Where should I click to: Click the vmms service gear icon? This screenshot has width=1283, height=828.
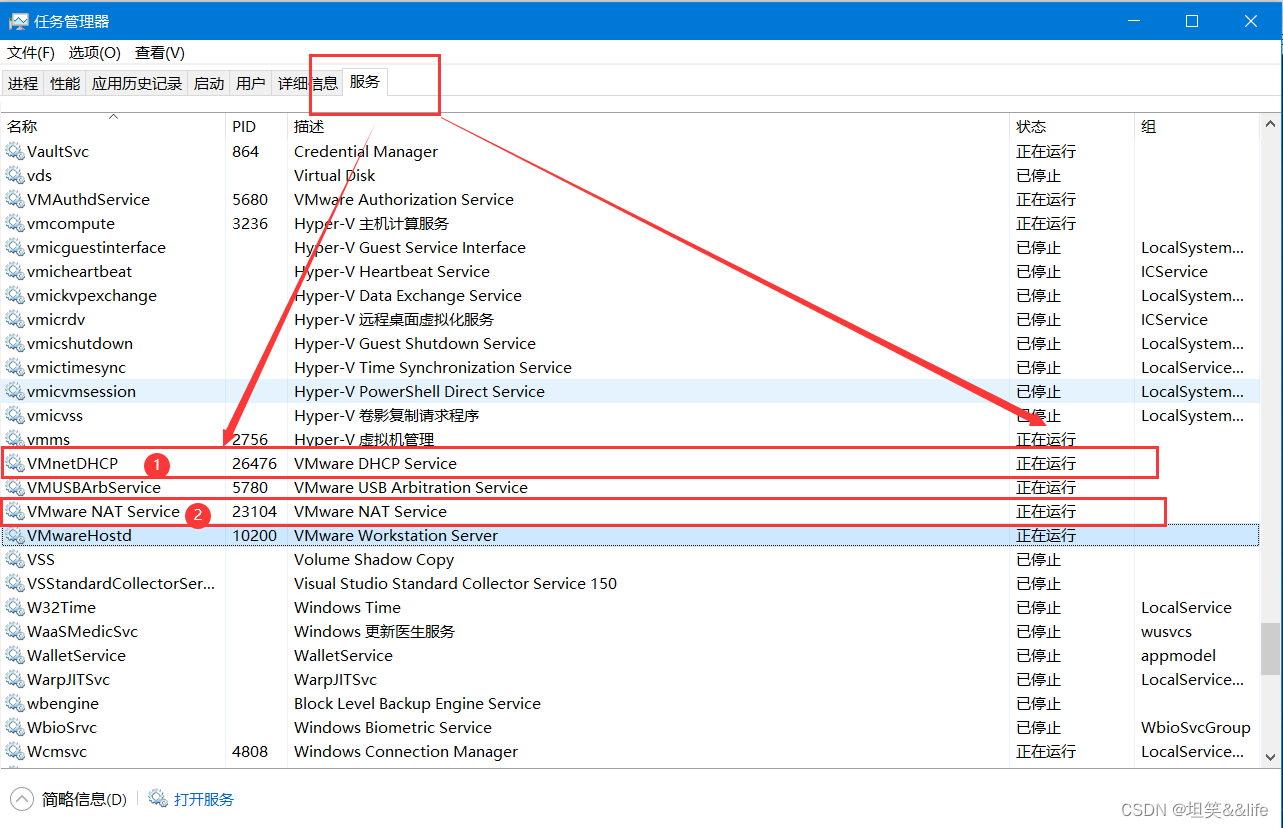14,440
